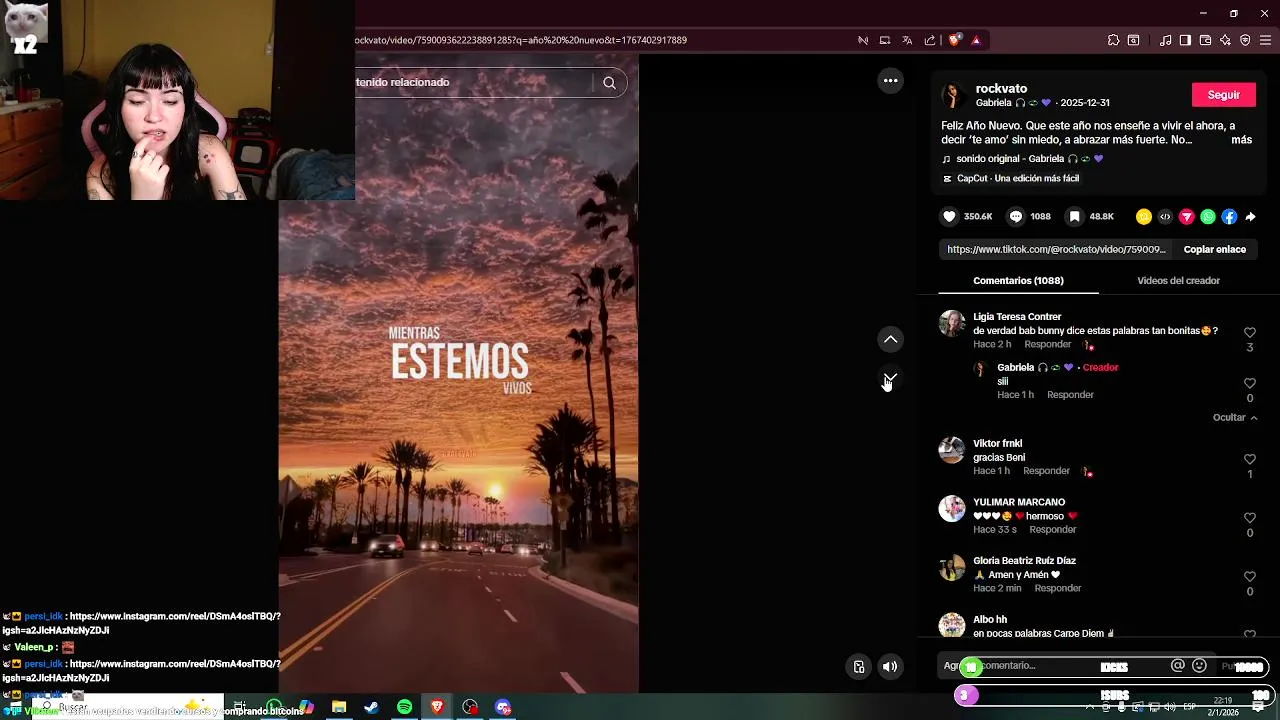The width and height of the screenshot is (1280, 720).
Task: Save video with the bookmark icon
Action: pos(1074,216)
